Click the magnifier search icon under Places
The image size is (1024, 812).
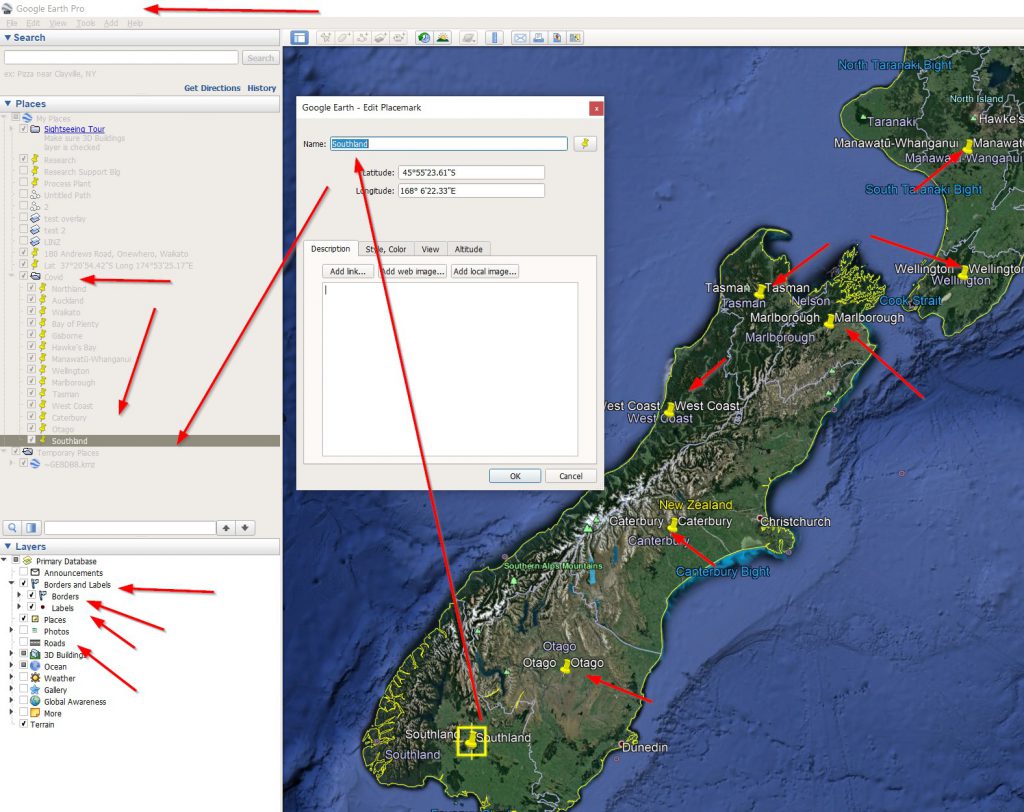(12, 527)
